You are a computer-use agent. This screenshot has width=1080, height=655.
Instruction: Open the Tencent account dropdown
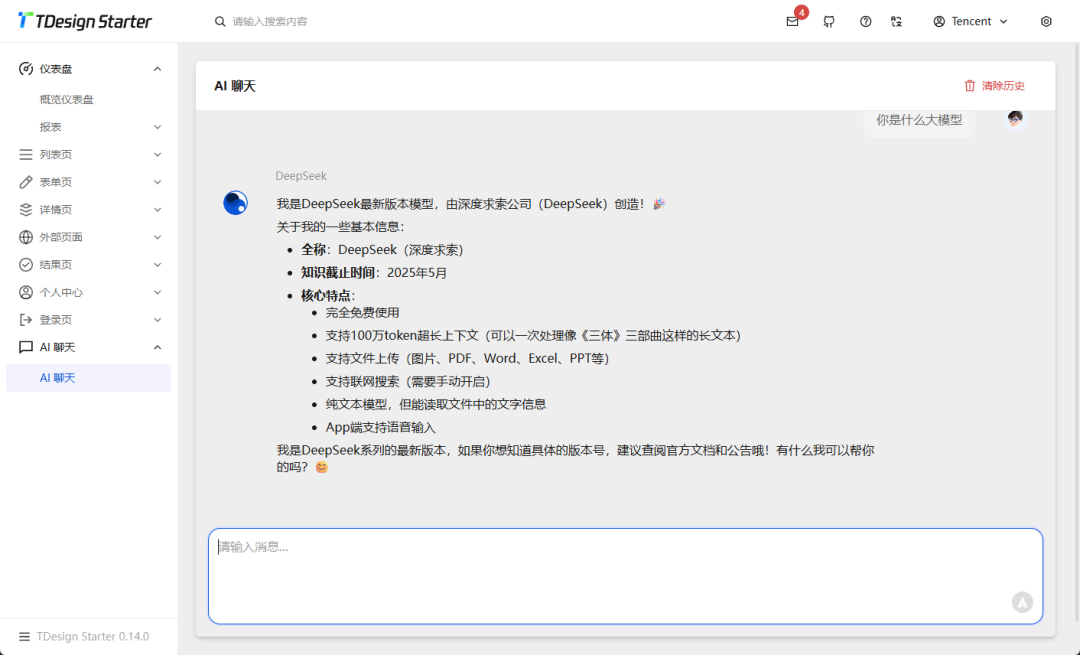[x=970, y=21]
